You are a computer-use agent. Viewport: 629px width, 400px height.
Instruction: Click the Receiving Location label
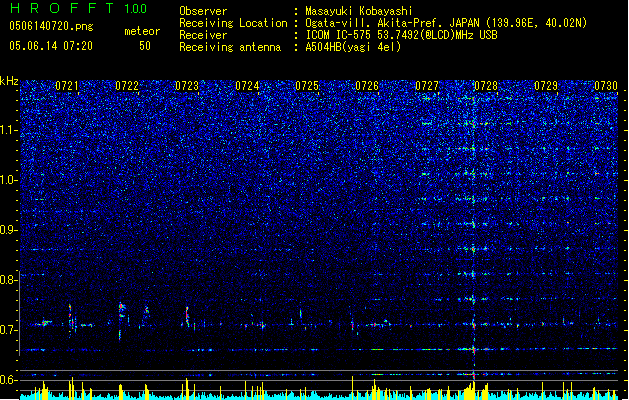click(233, 23)
